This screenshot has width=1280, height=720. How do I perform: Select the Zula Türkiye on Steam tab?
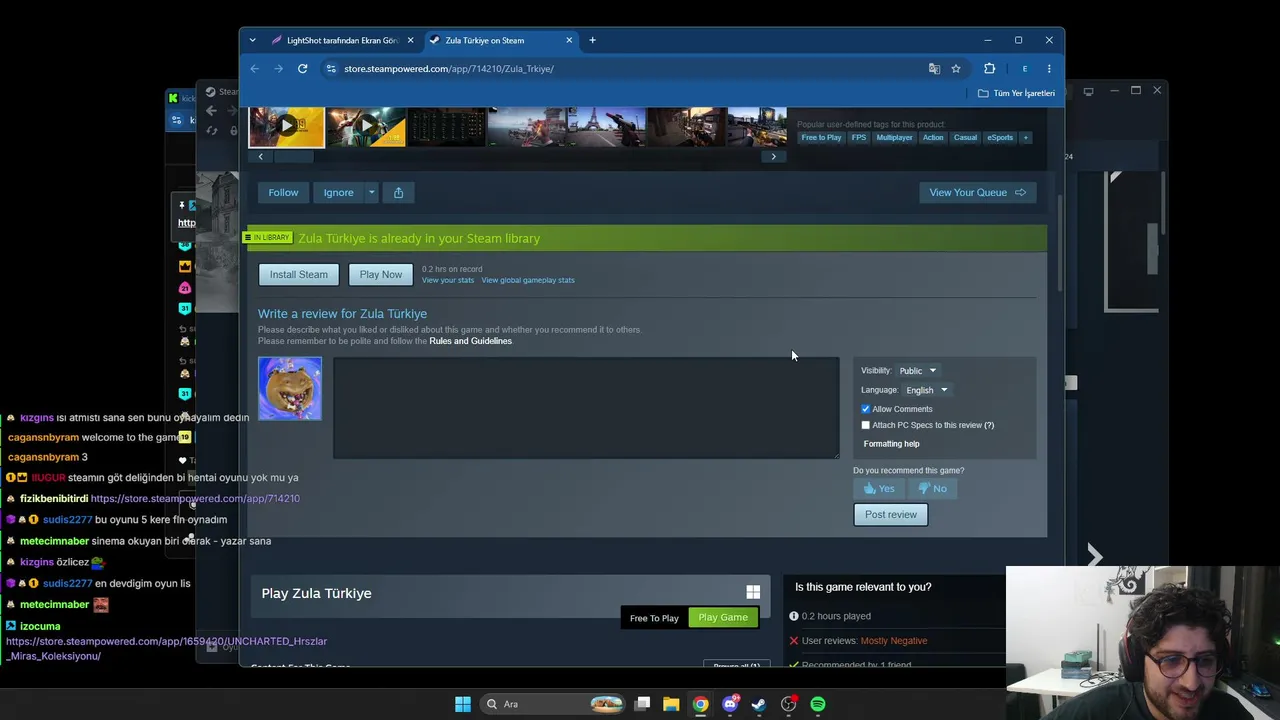pyautogui.click(x=500, y=40)
